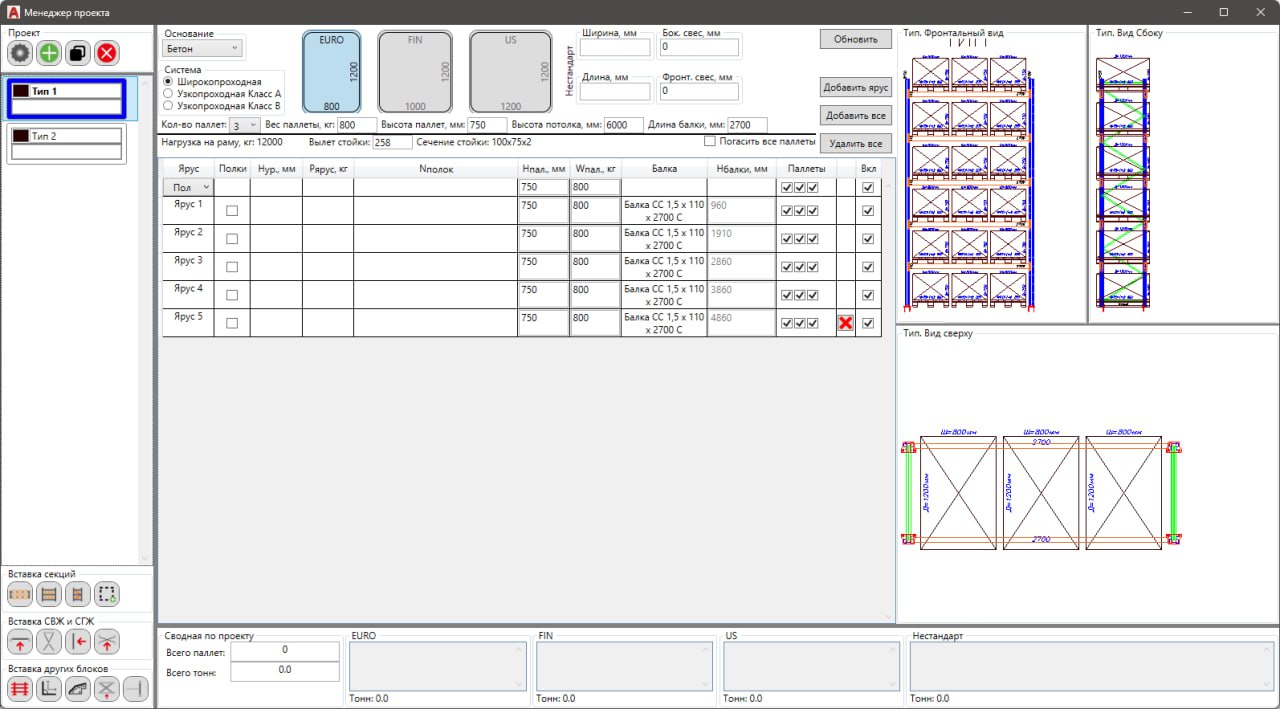Screen dimensions: 1280x709
Task: Click the duplicate type icon
Action: 78,53
